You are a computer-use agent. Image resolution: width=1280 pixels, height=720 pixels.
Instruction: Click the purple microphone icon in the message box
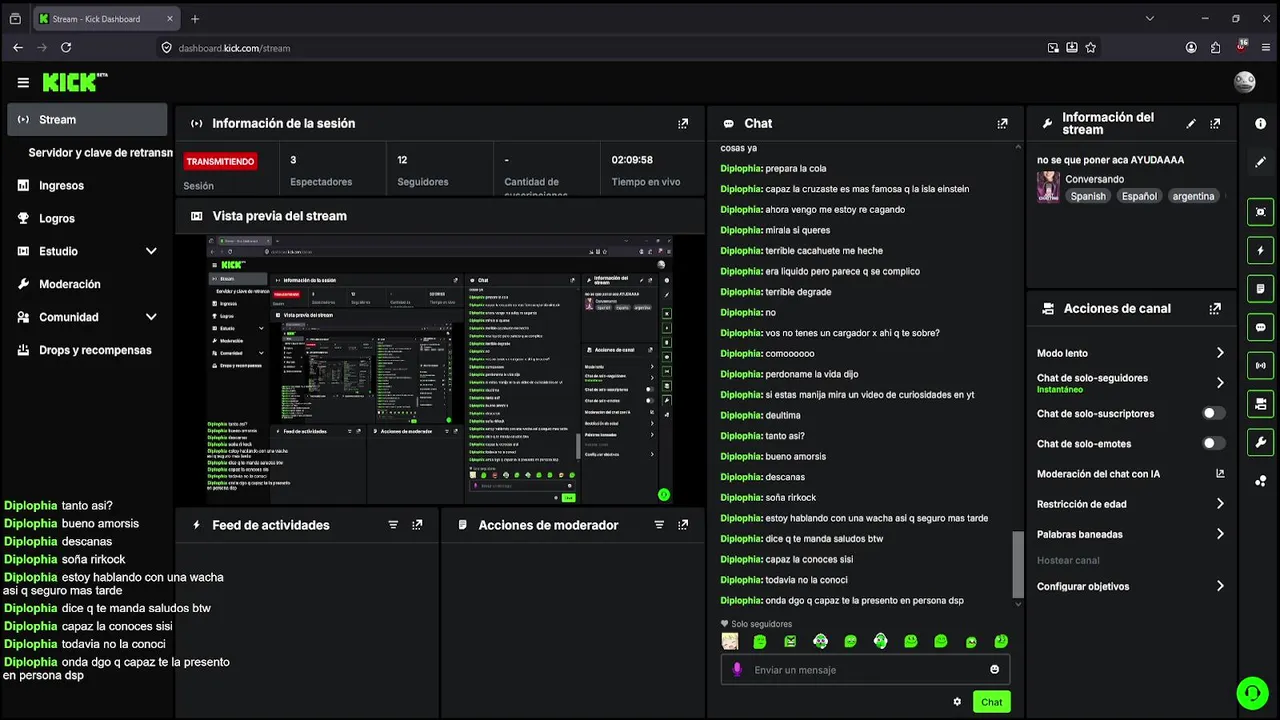(738, 670)
